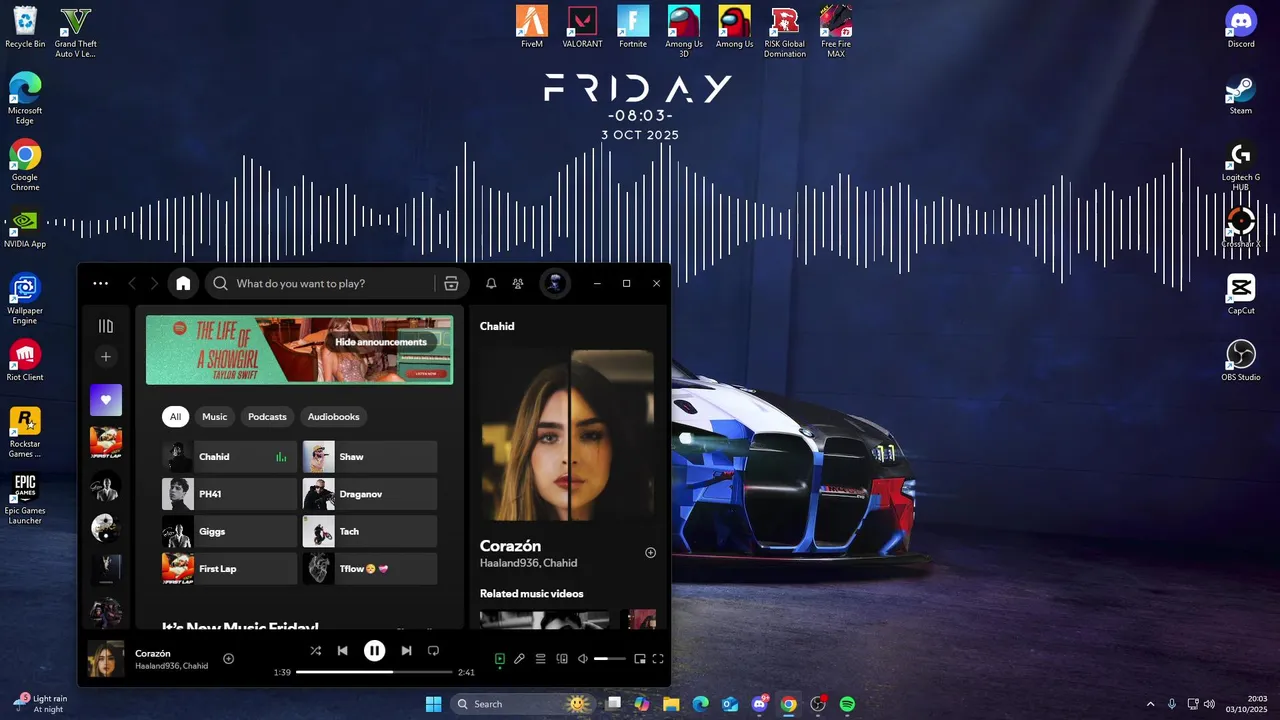This screenshot has width=1280, height=720.
Task: Enter Spotify full screen mode
Action: tap(658, 659)
